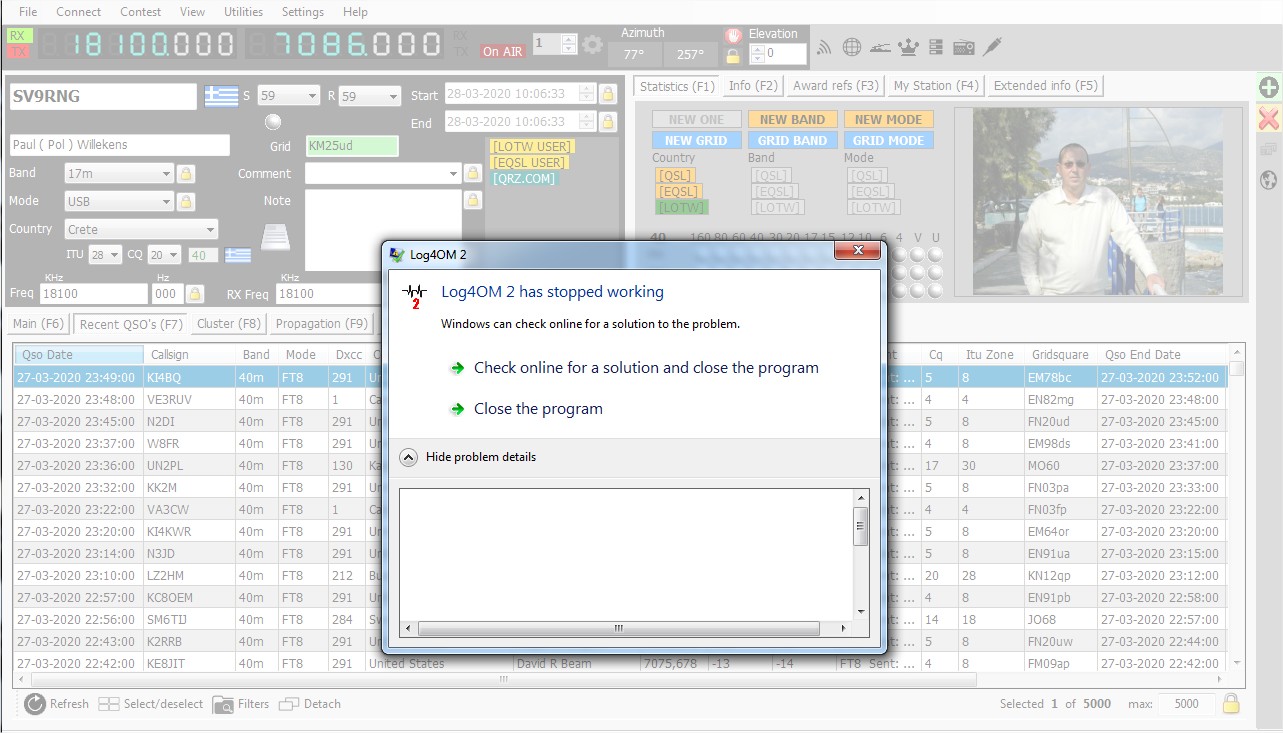Toggle the Comment lock icon
Image resolution: width=1283 pixels, height=733 pixels.
pos(474,173)
